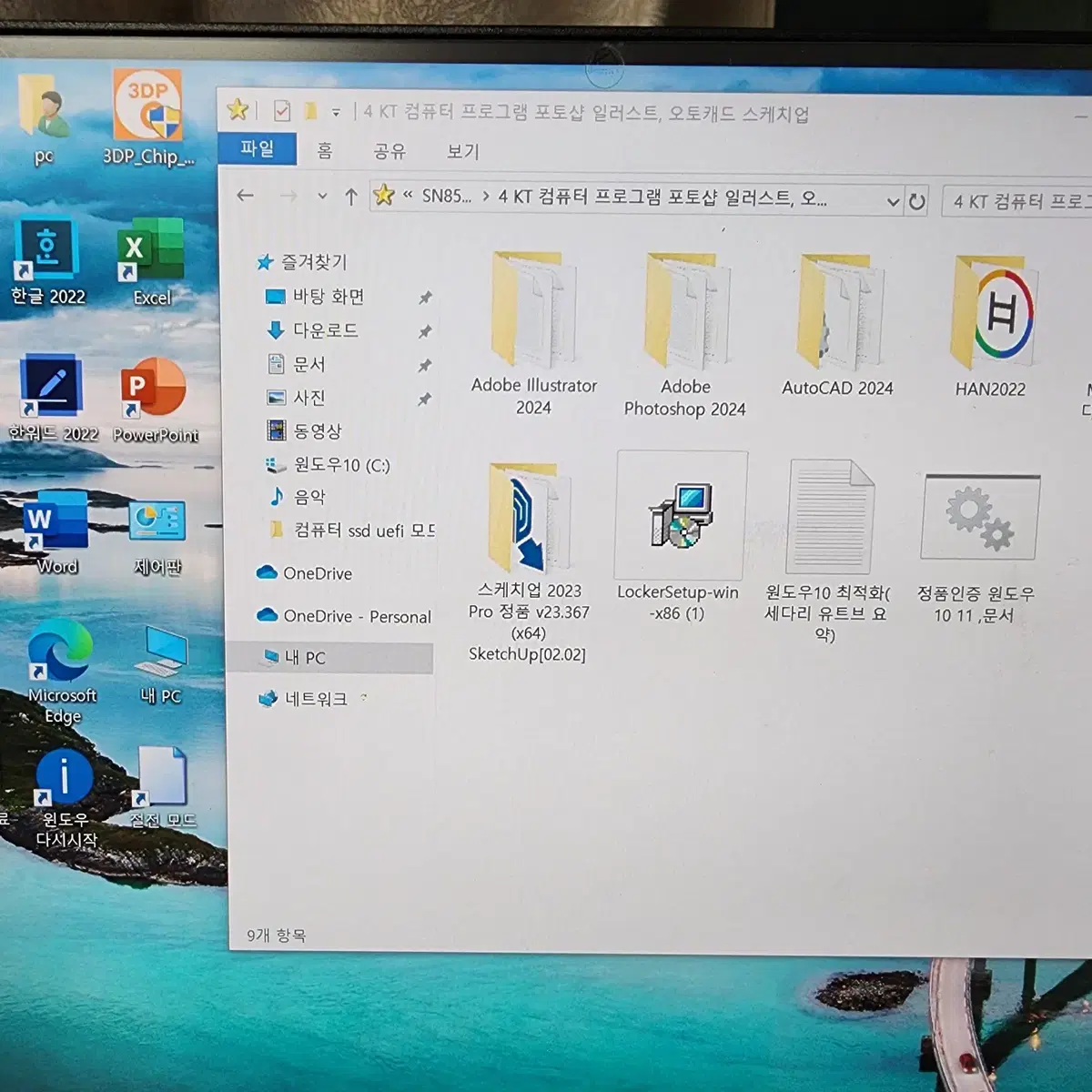Open the 파일 ribbon tab

pyautogui.click(x=258, y=149)
